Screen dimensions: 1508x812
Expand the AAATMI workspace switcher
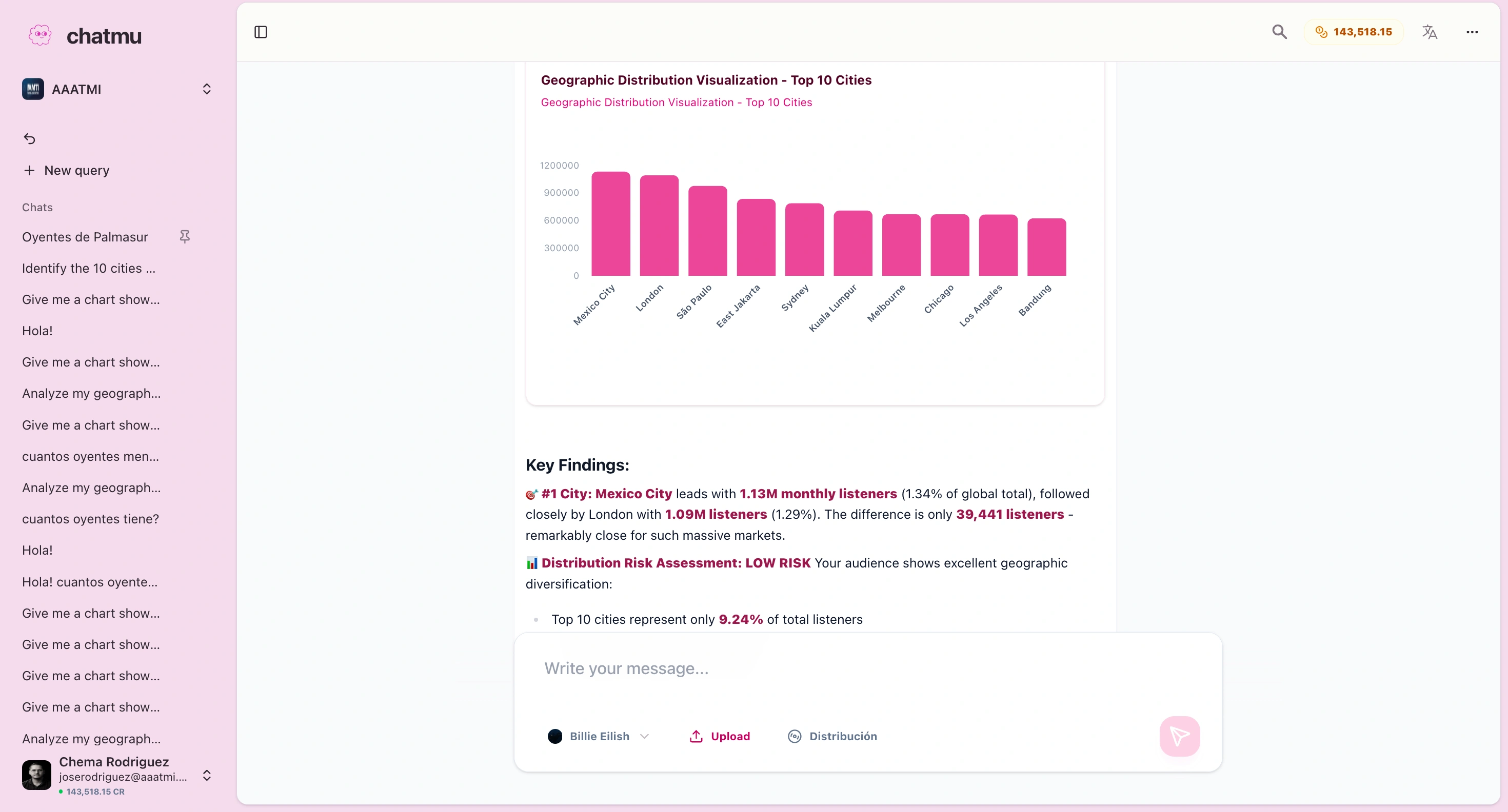click(x=206, y=89)
